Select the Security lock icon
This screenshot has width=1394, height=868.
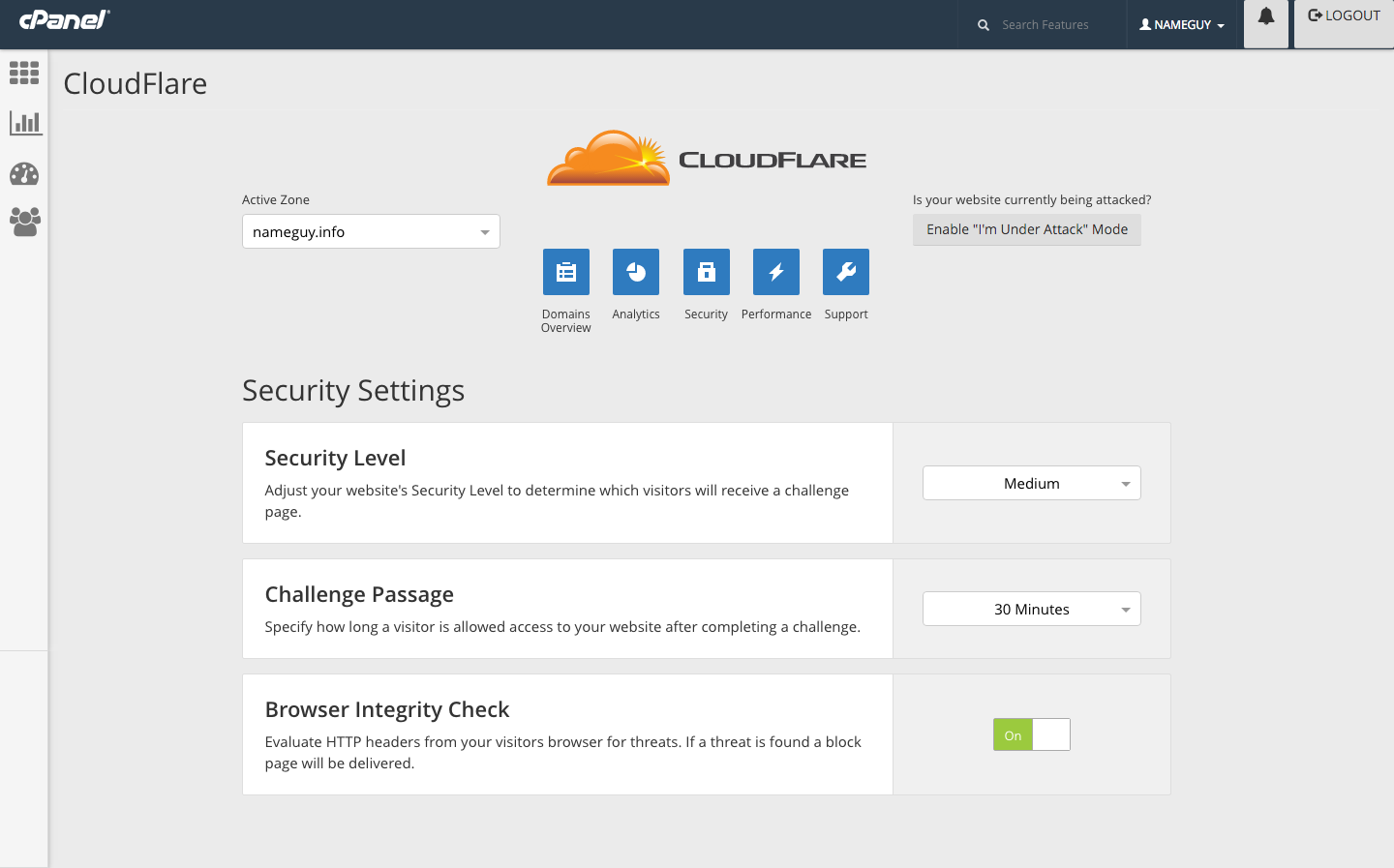707,272
